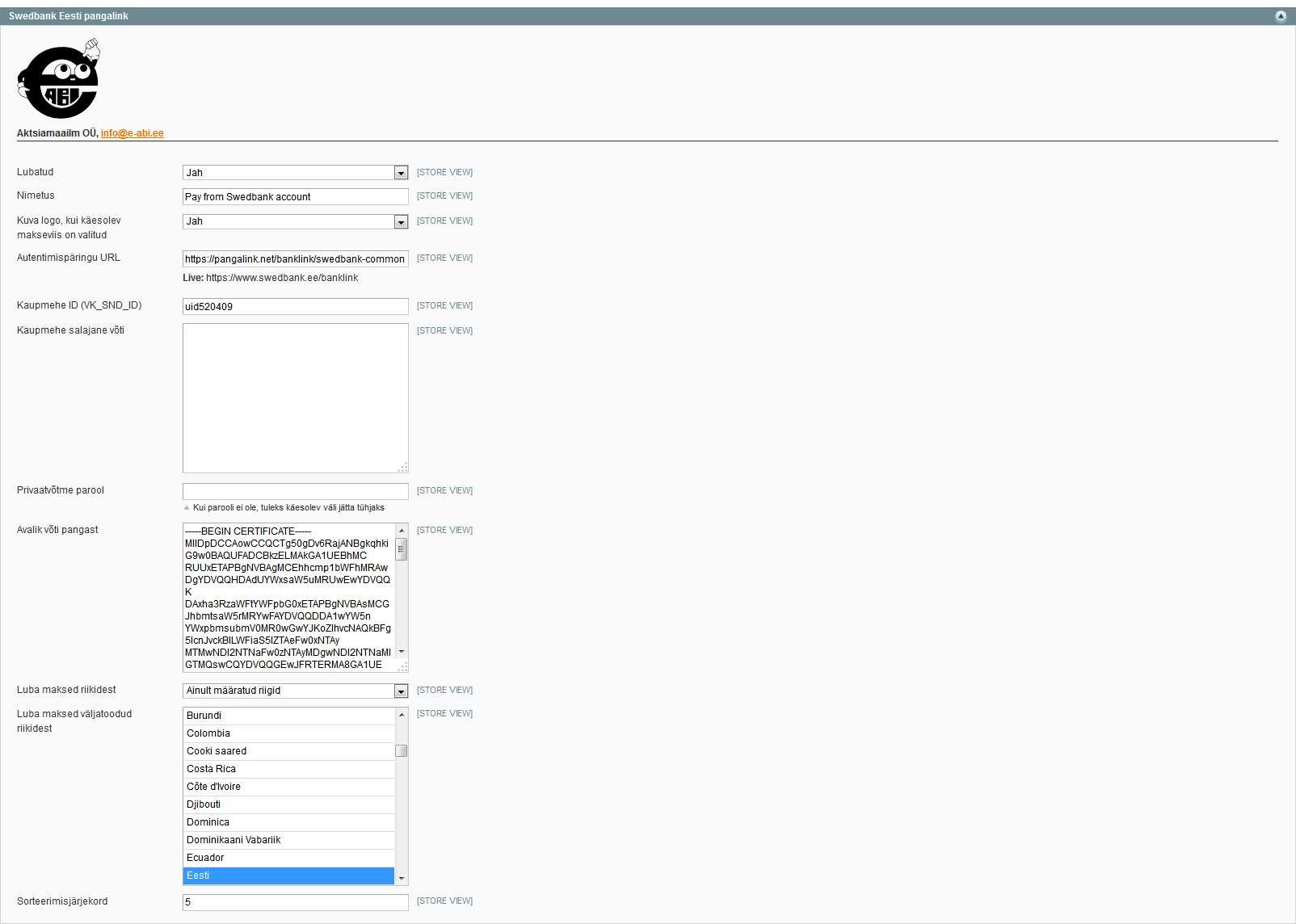Click the Kaupmehe ID field
1296x924 pixels.
click(x=296, y=307)
